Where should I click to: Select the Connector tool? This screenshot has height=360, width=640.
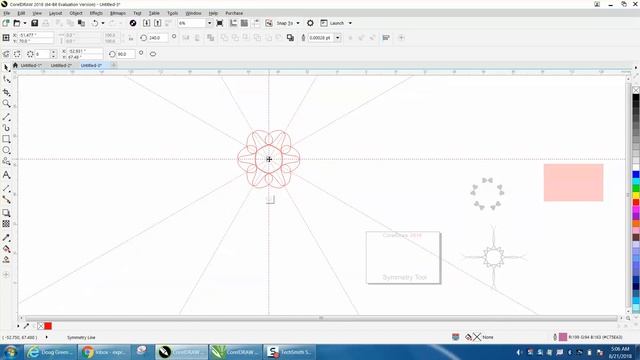6,200
